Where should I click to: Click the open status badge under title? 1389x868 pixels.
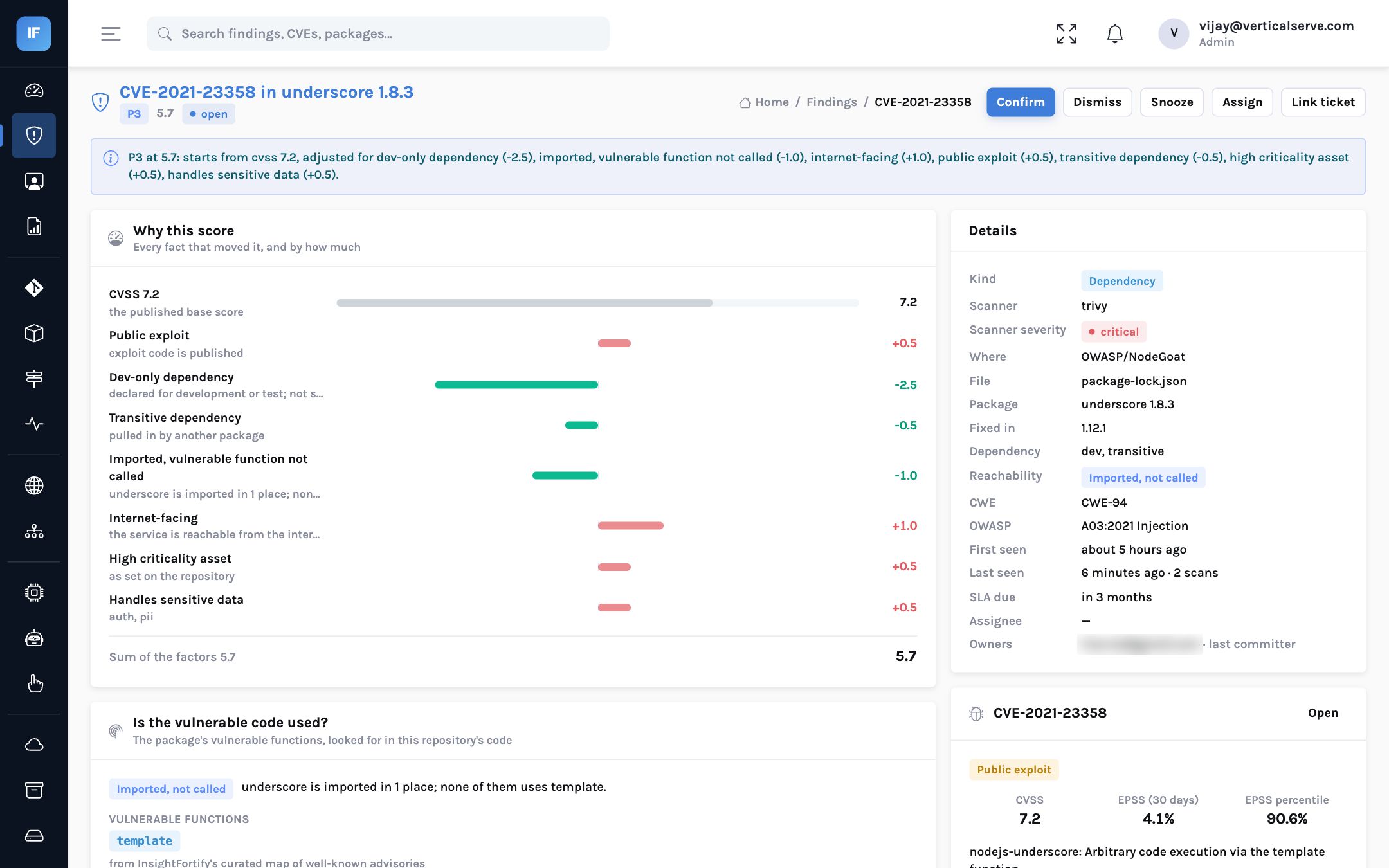click(x=208, y=114)
